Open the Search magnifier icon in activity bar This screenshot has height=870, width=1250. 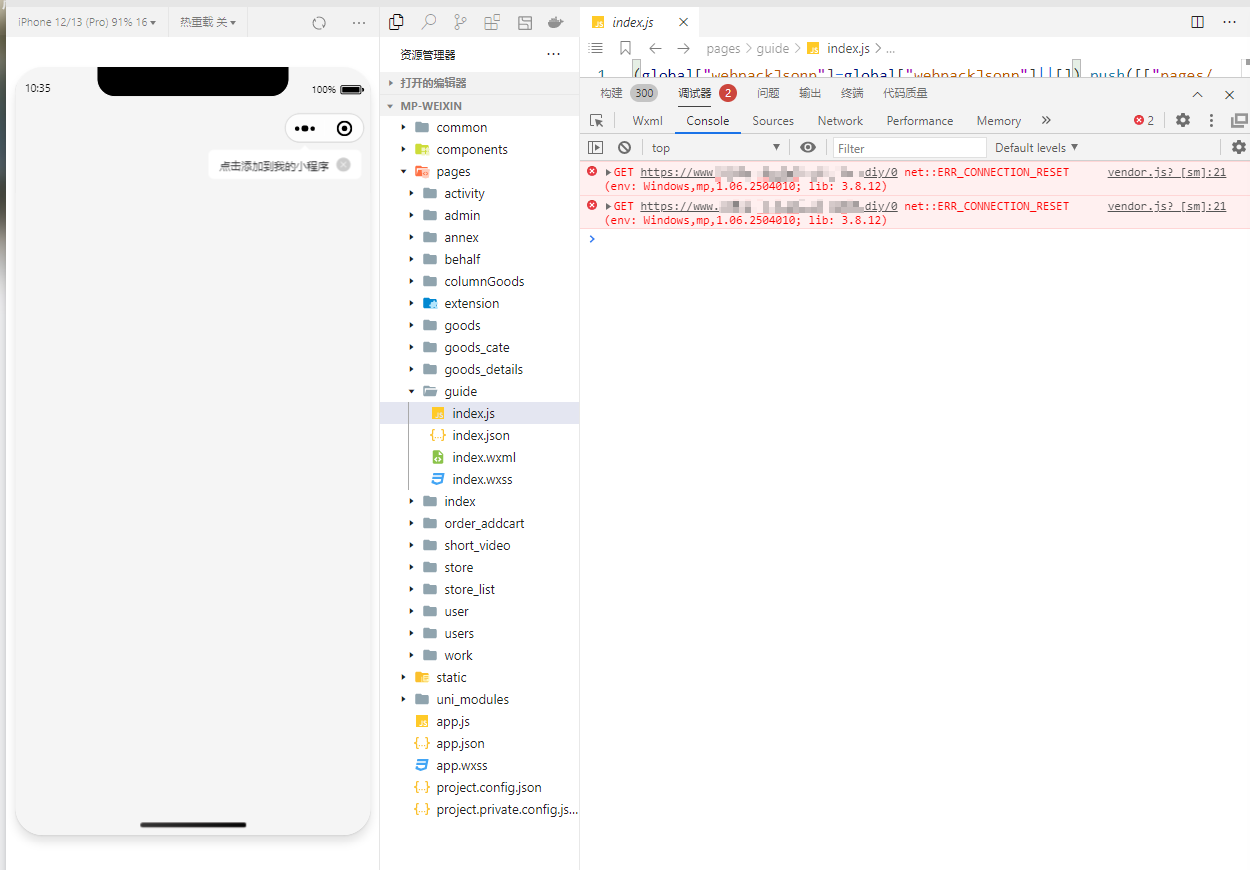428,22
